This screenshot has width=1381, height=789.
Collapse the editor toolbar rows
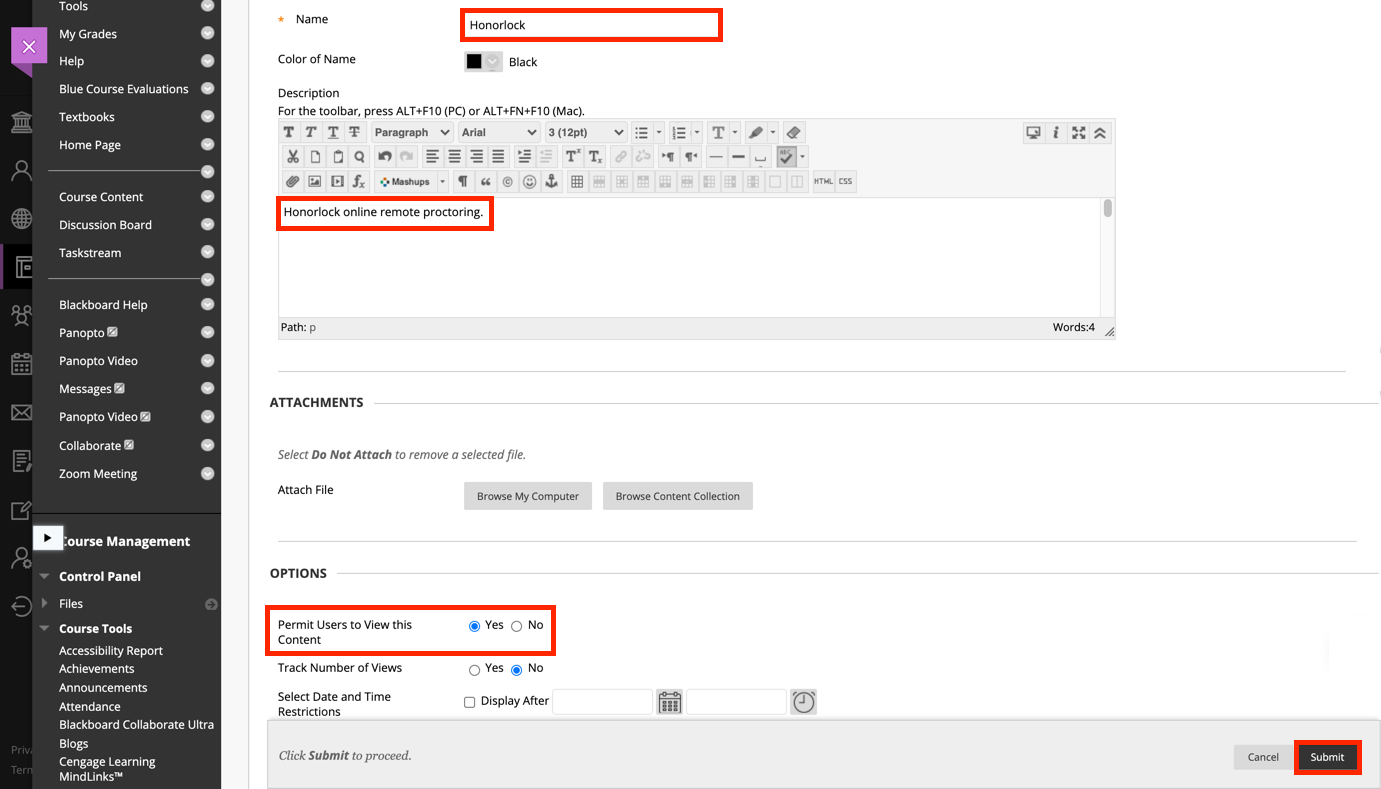1100,132
